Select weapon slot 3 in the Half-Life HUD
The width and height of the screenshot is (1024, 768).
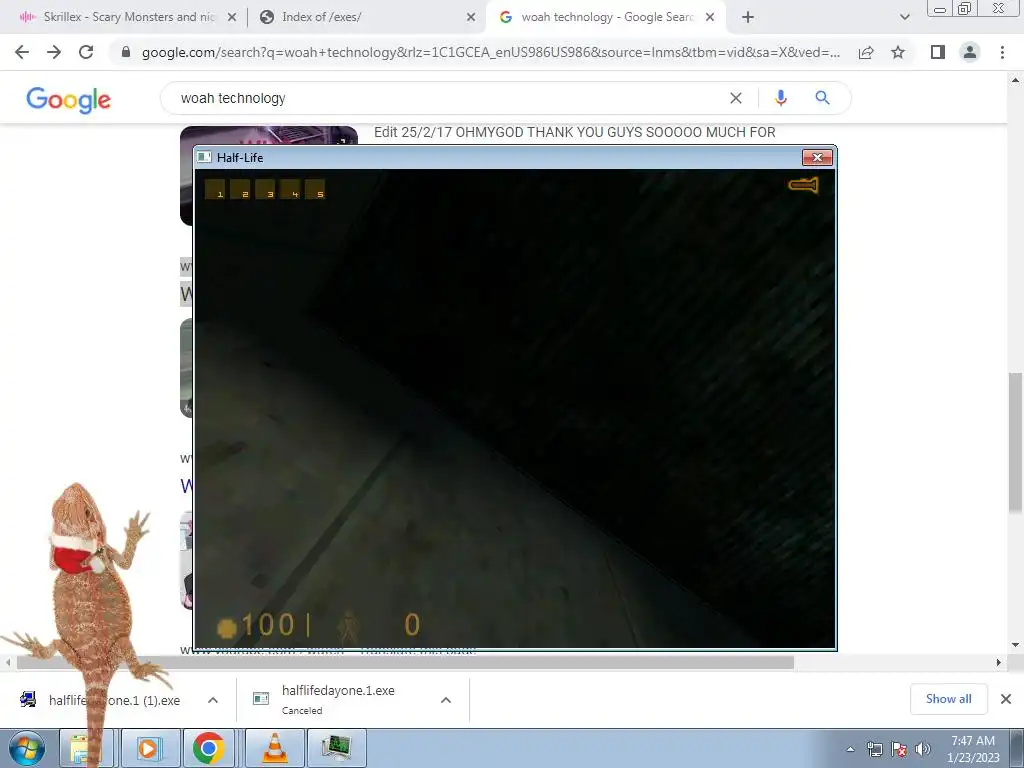point(265,189)
